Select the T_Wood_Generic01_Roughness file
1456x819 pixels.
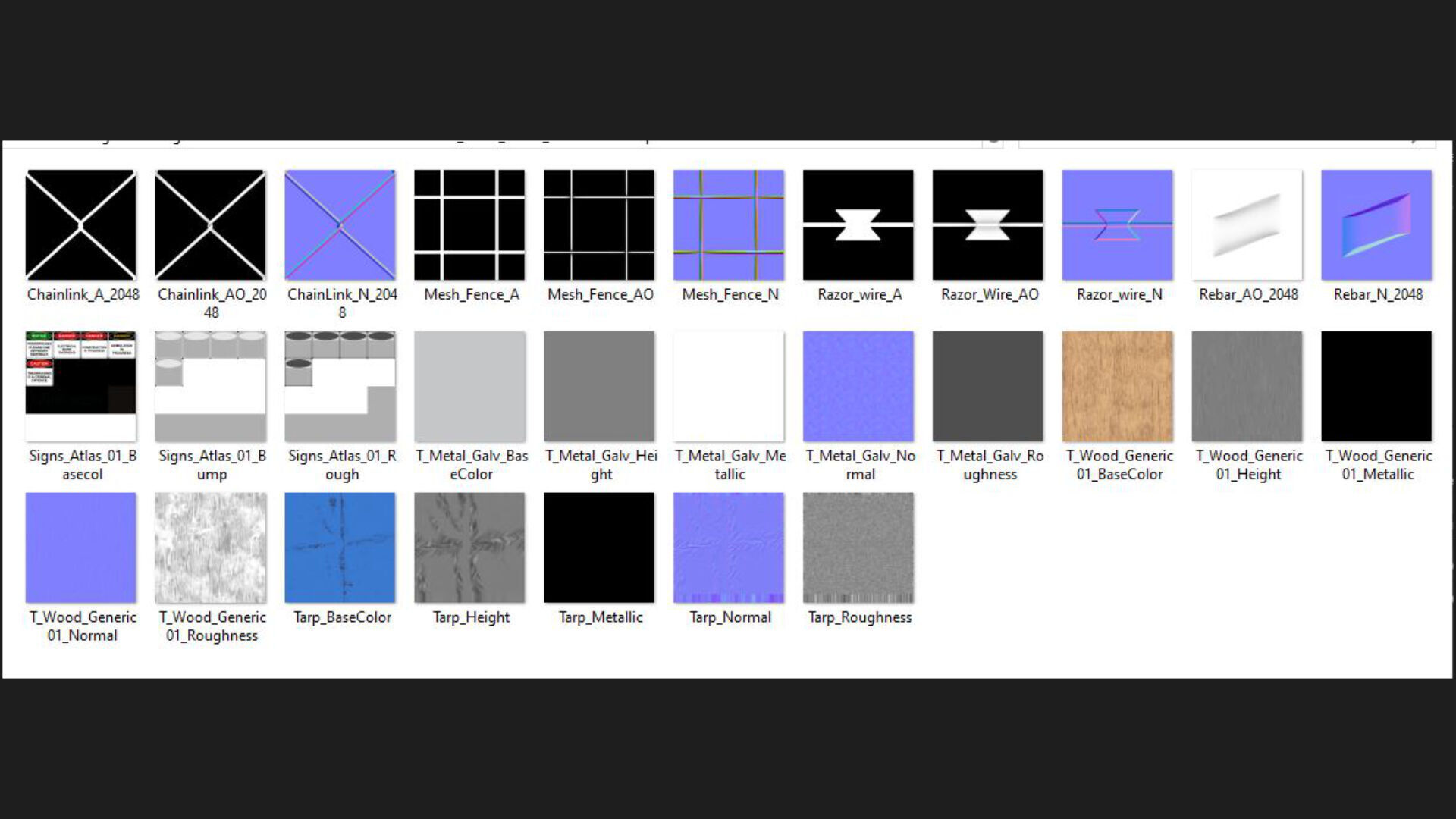click(x=211, y=548)
